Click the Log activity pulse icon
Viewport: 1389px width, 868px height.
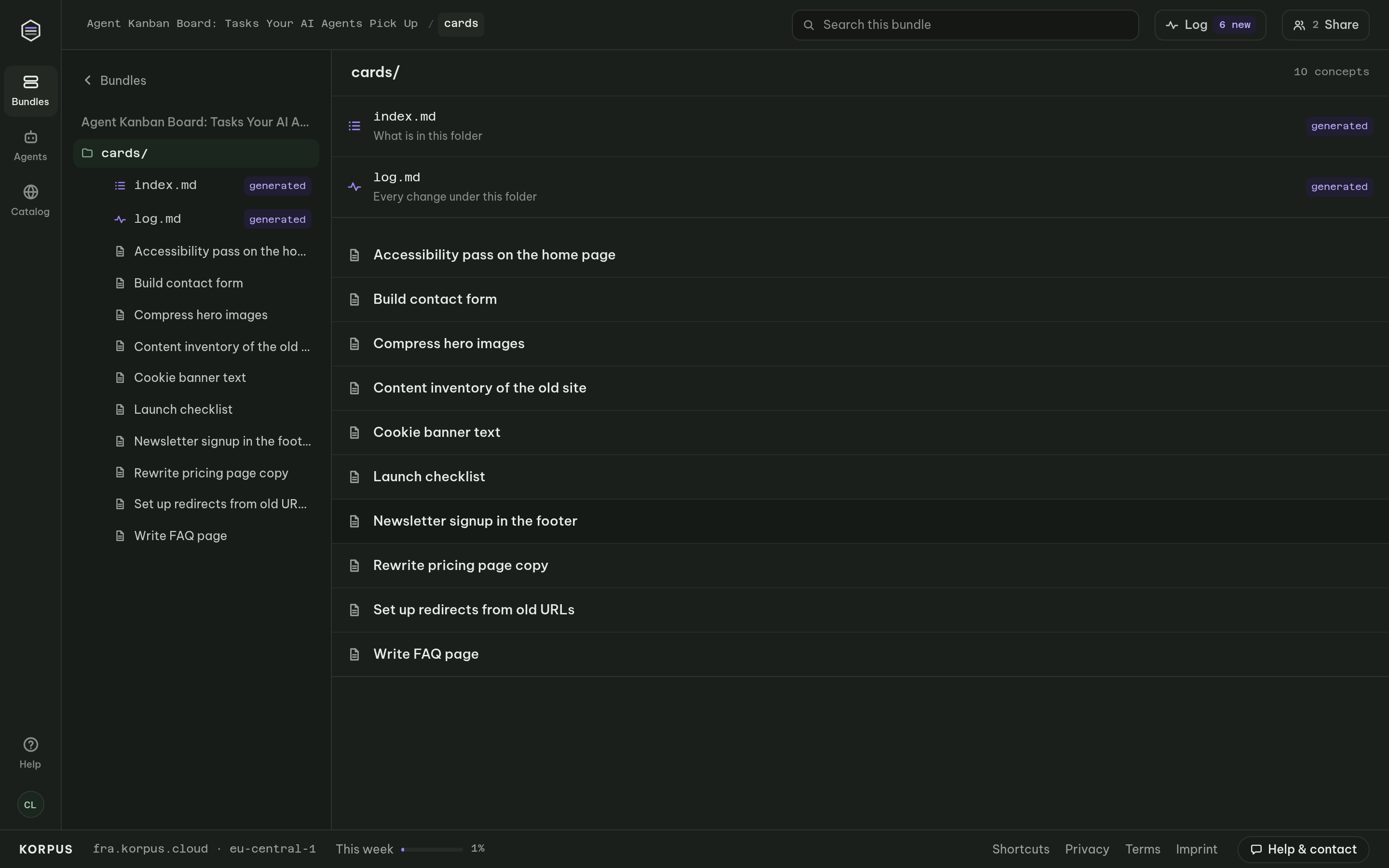coord(1171,25)
